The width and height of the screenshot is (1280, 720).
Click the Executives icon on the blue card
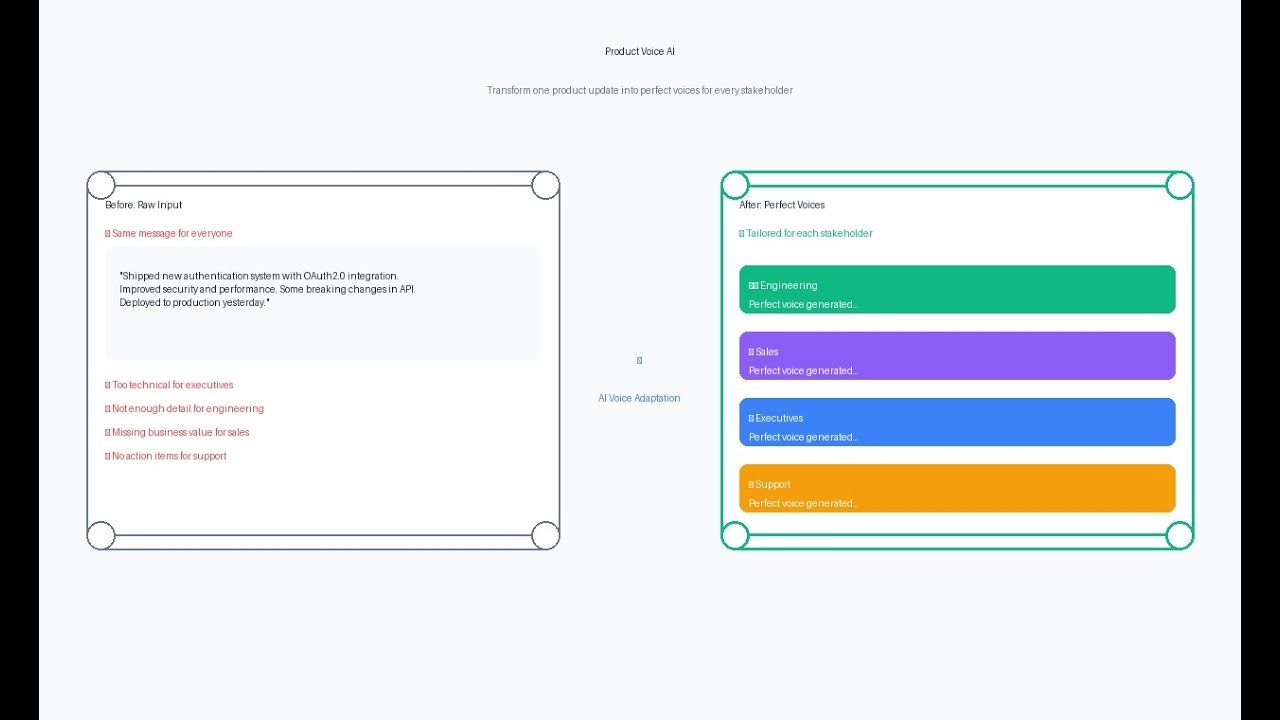tap(751, 418)
